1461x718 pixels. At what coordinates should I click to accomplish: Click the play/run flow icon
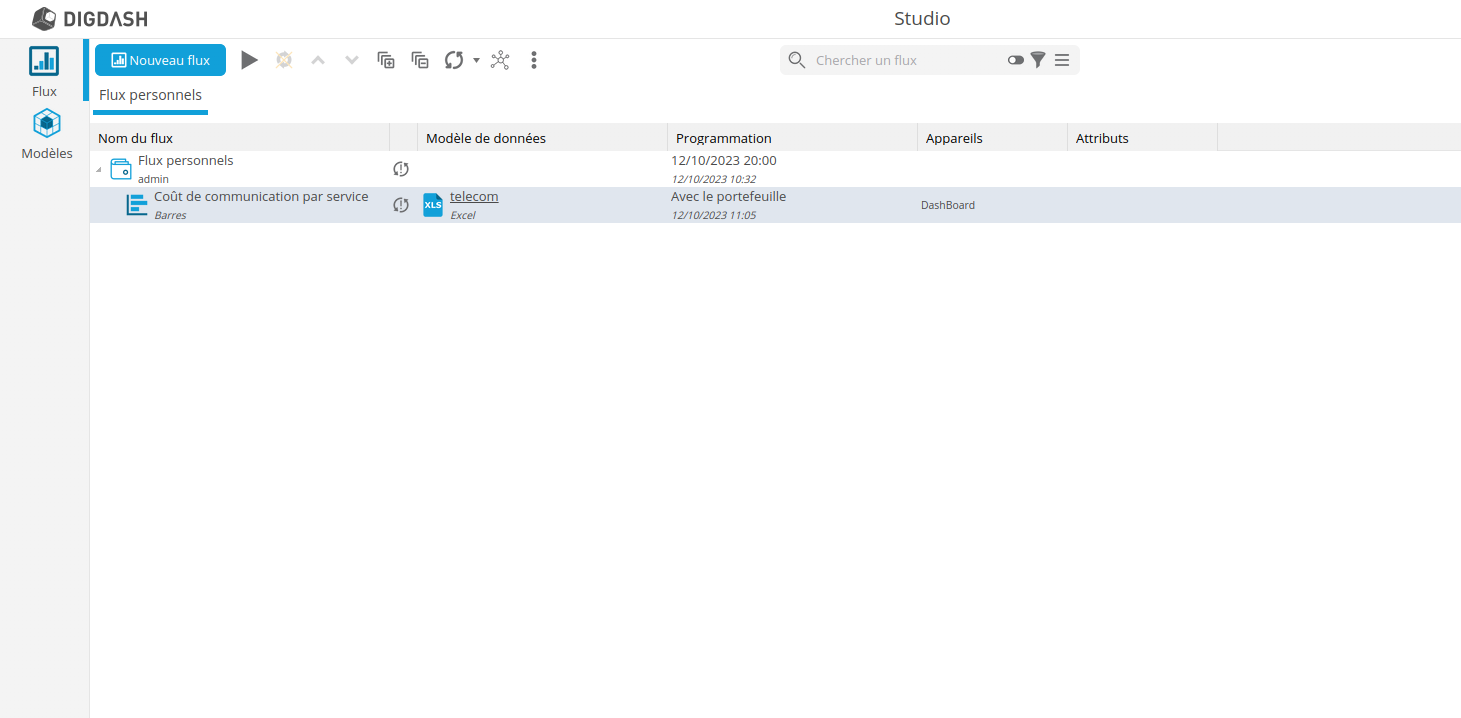coord(249,60)
